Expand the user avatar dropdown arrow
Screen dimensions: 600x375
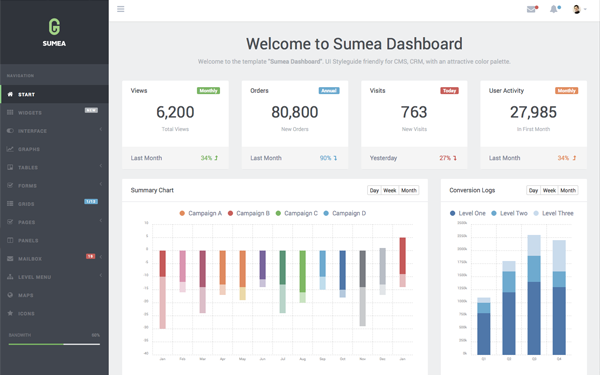(x=585, y=9)
